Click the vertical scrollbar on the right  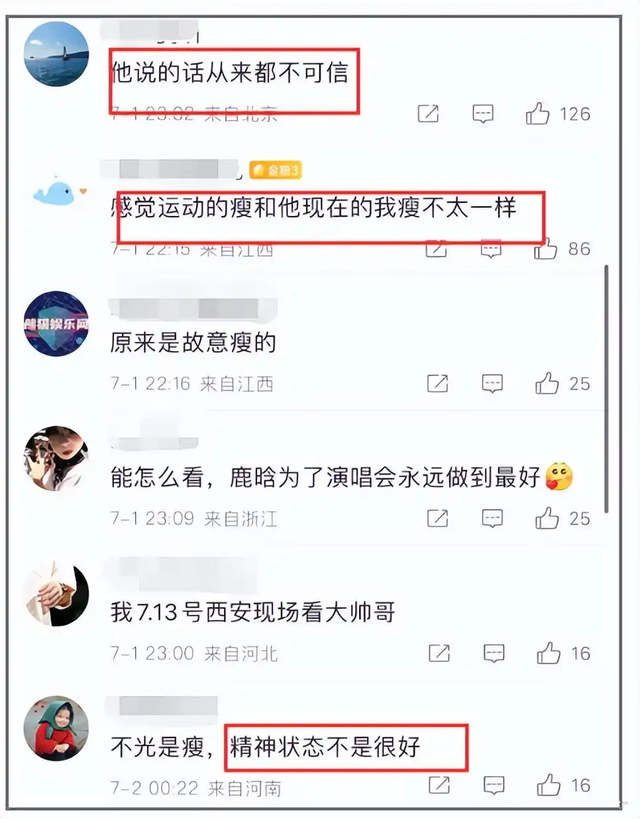[607, 389]
